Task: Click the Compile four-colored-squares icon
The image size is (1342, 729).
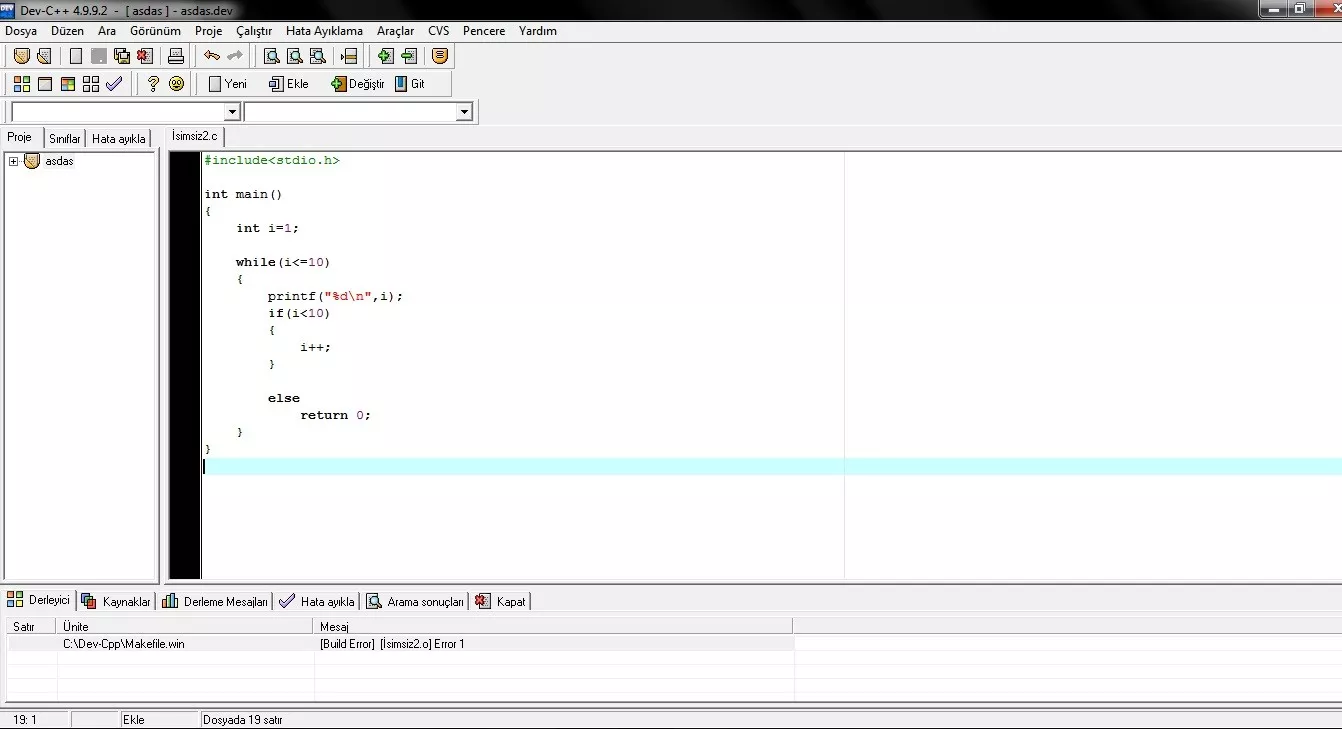Action: point(21,84)
